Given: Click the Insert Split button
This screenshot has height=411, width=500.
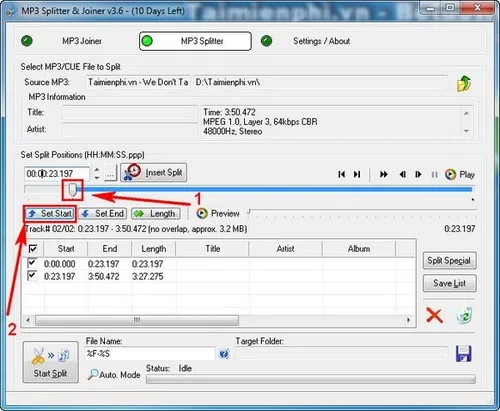Looking at the screenshot, I should [x=153, y=173].
